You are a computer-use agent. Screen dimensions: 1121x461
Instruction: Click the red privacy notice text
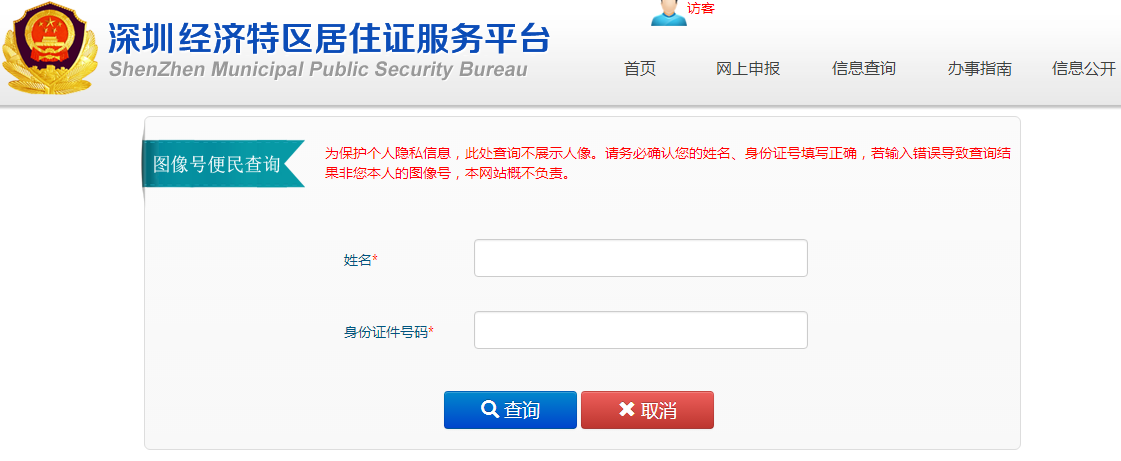[x=668, y=164]
